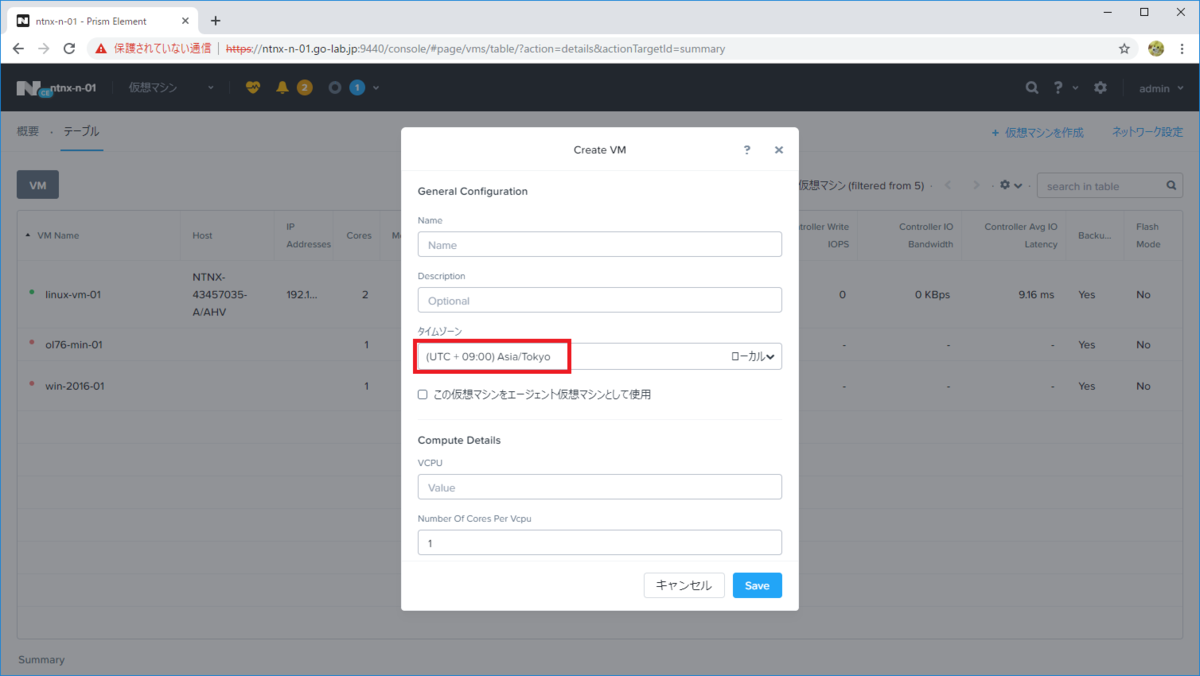Open the ネットワーク設定 link
Image resolution: width=1200 pixels, height=676 pixels.
[x=1148, y=131]
